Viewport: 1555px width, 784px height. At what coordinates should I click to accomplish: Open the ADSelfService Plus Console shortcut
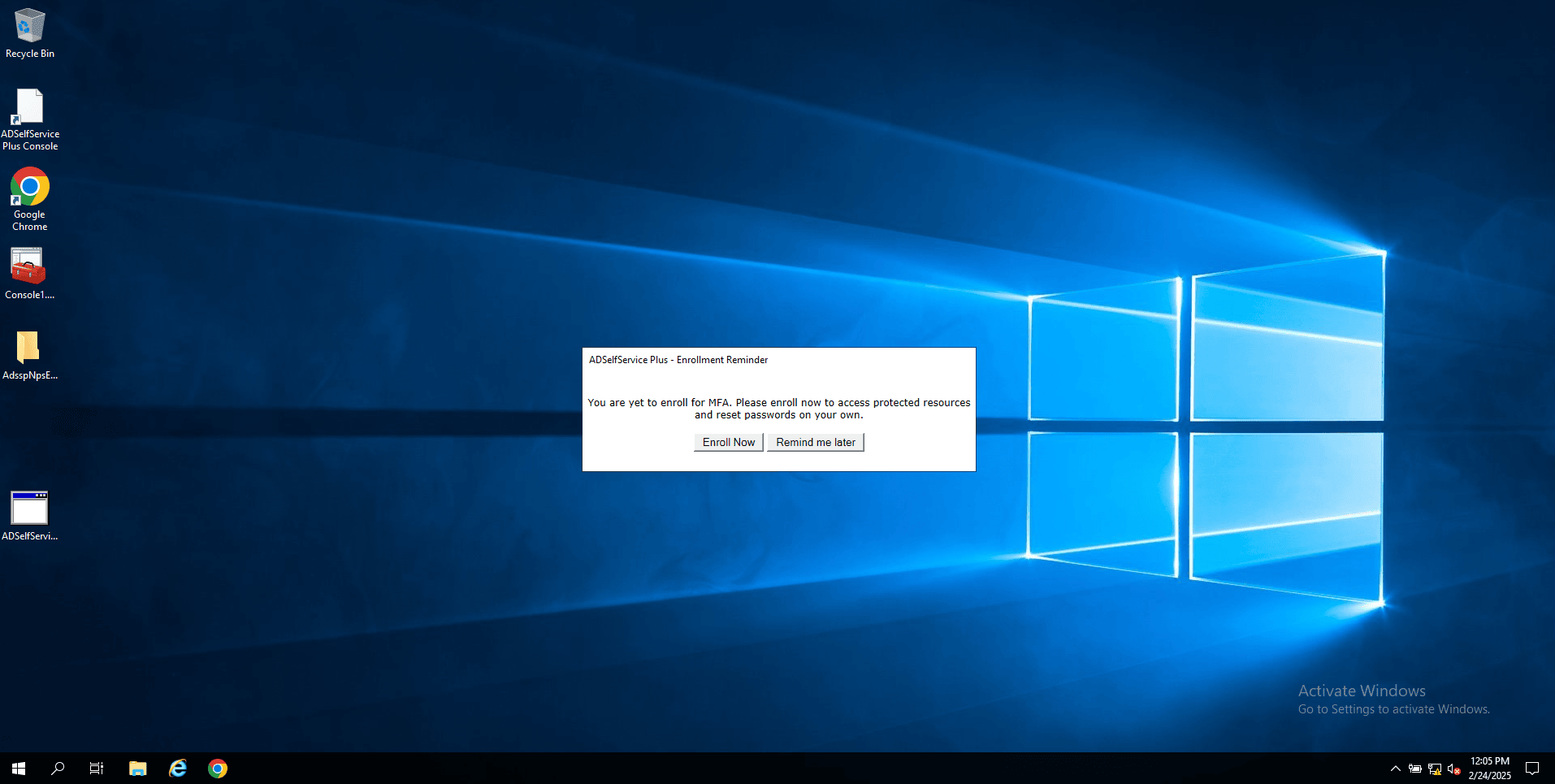pyautogui.click(x=29, y=108)
